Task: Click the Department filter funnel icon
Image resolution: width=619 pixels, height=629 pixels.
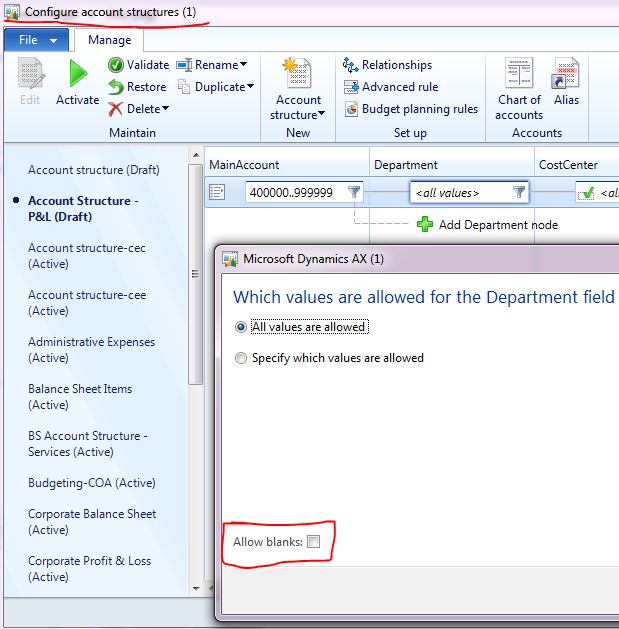Action: [519, 192]
